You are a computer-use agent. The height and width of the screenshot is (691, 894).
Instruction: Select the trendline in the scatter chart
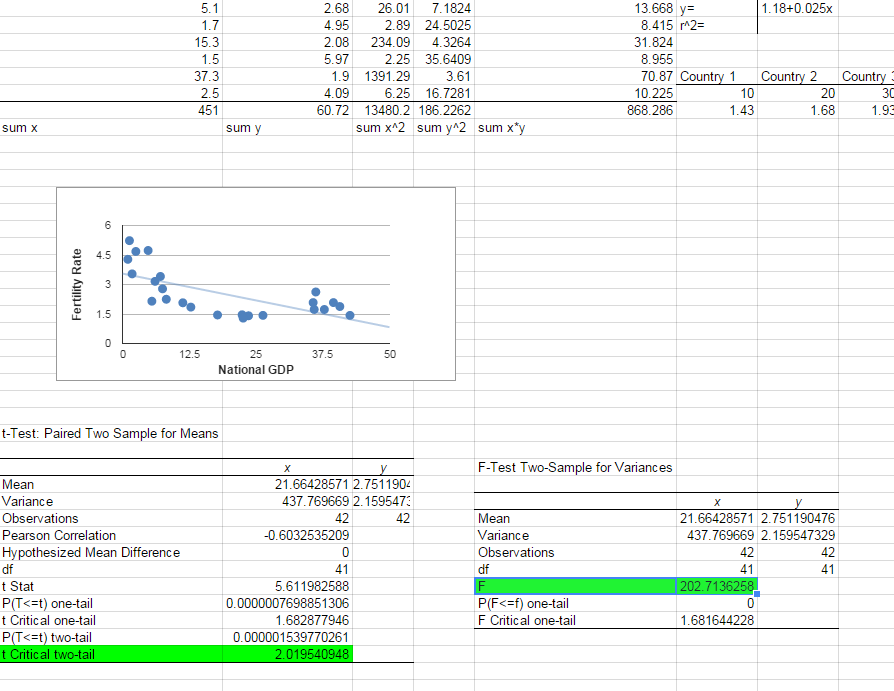tap(300, 307)
